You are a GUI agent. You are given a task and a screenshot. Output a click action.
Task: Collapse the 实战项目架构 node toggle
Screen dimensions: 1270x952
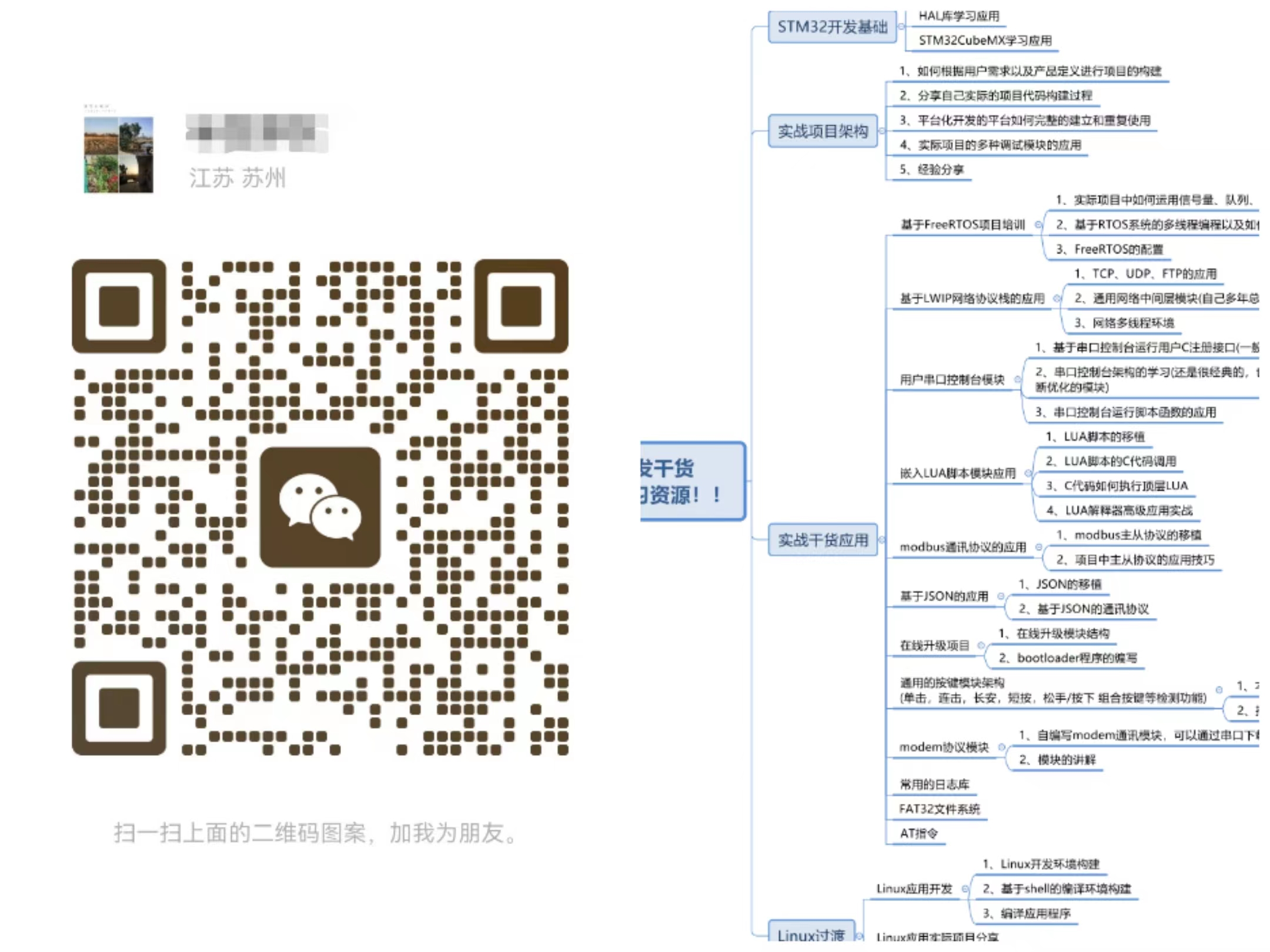[881, 130]
